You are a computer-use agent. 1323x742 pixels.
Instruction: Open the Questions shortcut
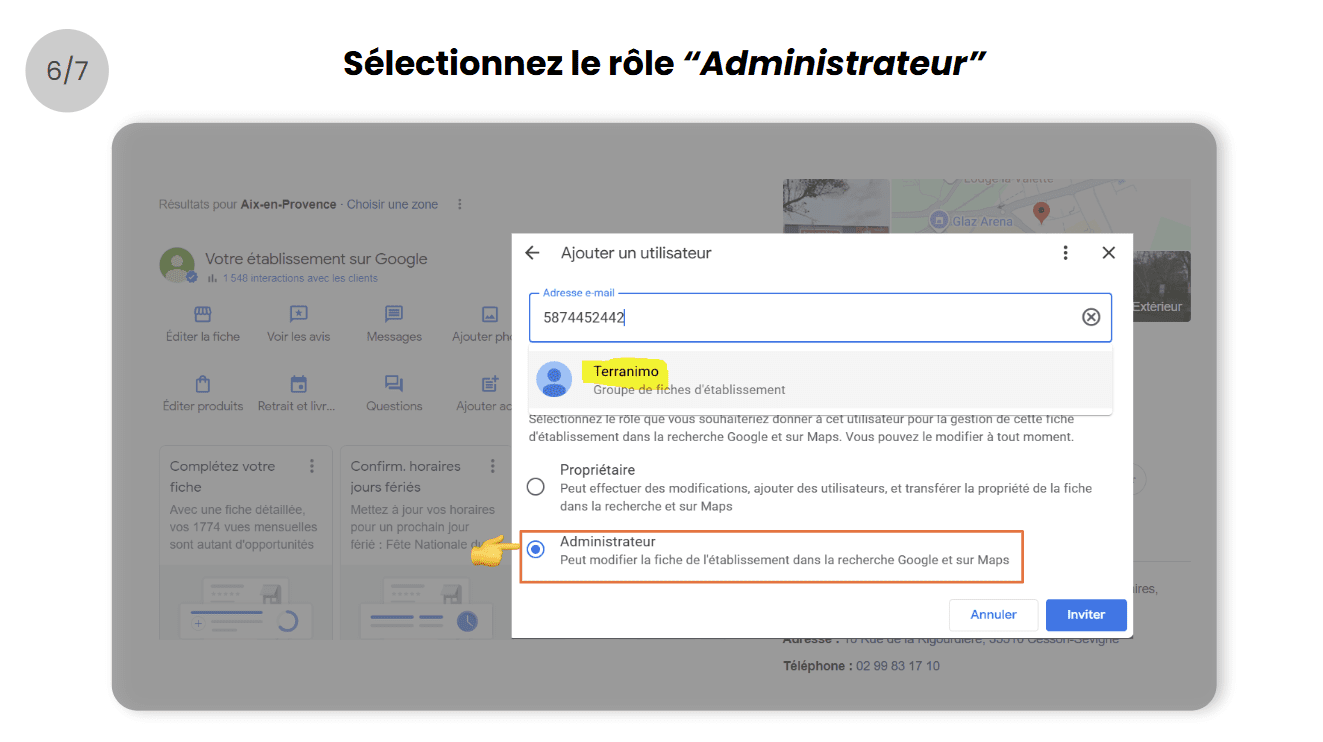(x=394, y=393)
